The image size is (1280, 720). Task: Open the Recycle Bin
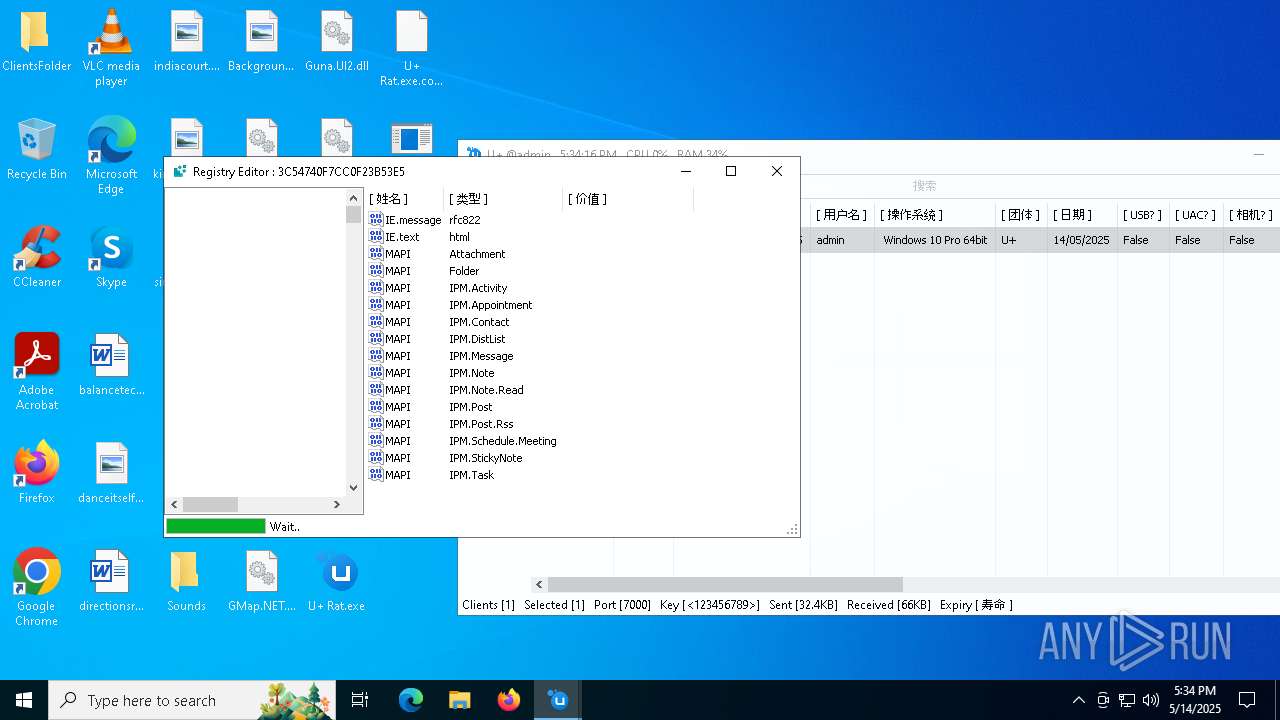(36, 150)
